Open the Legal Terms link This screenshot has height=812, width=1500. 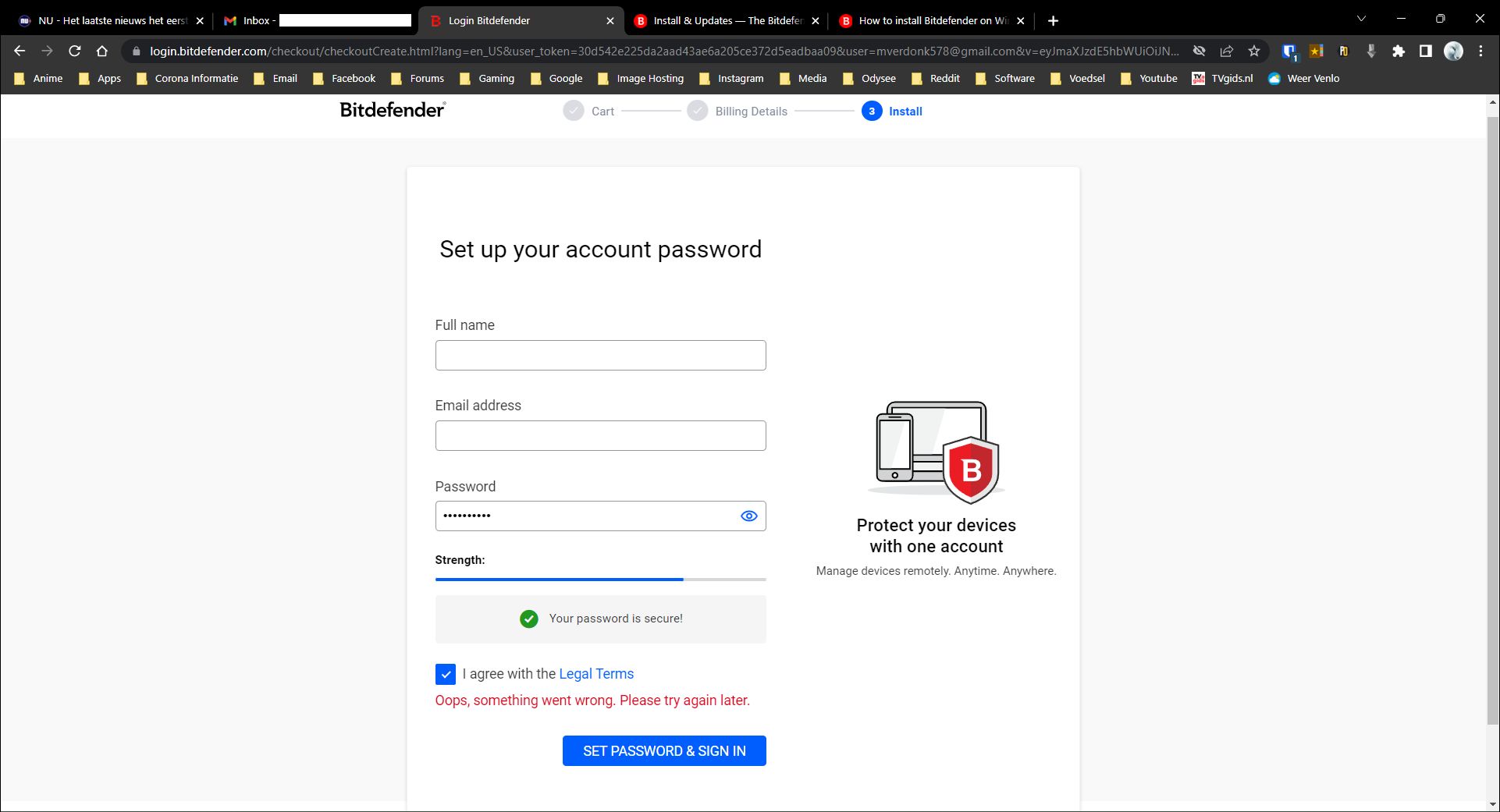tap(596, 674)
